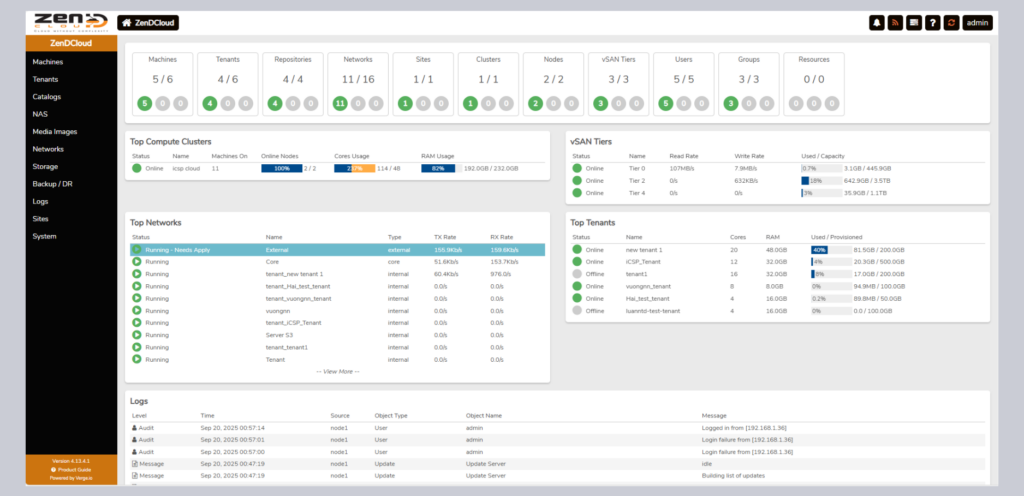Open the admin user menu

pos(977,22)
